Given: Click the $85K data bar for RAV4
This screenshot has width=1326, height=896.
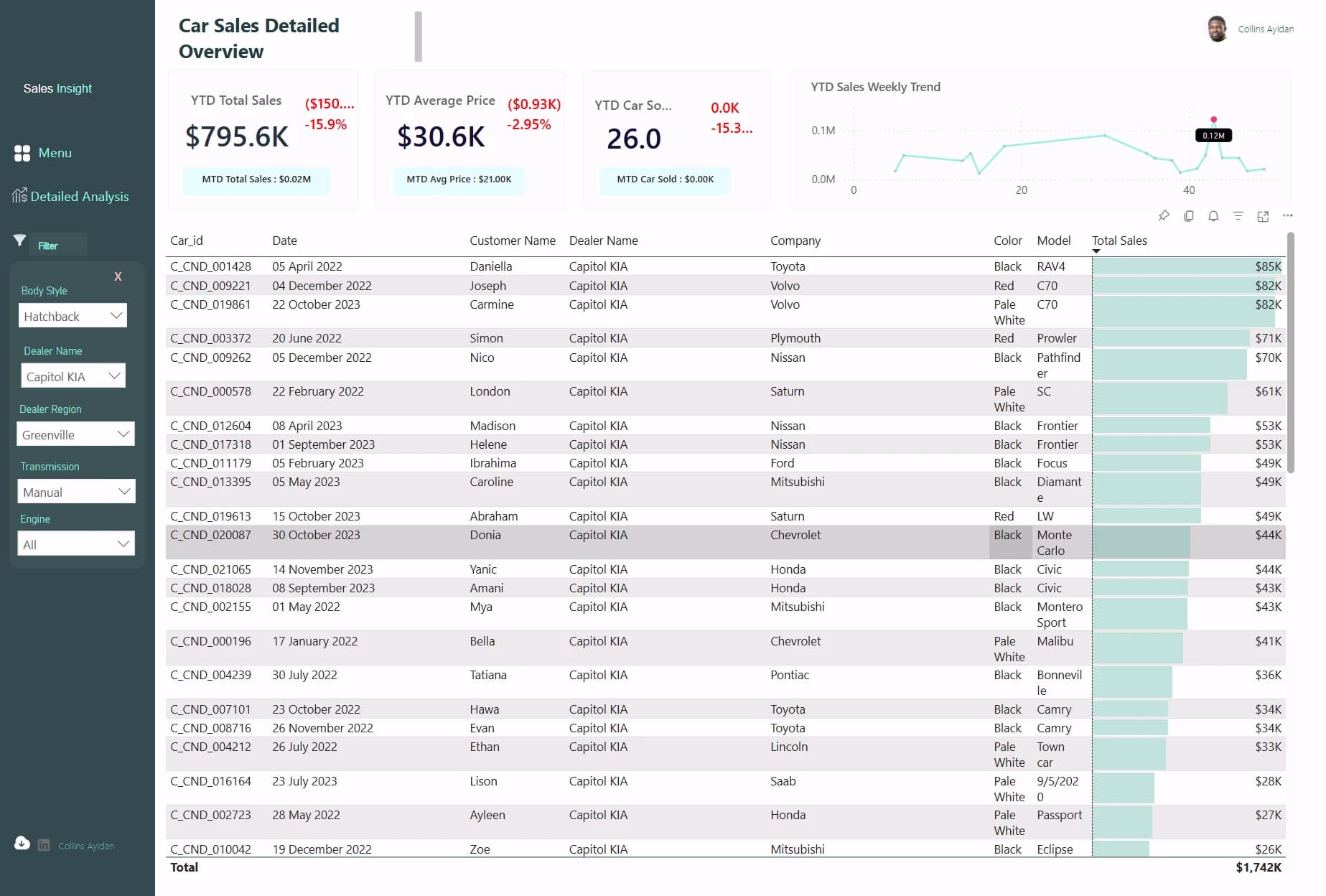Looking at the screenshot, I should click(x=1187, y=266).
